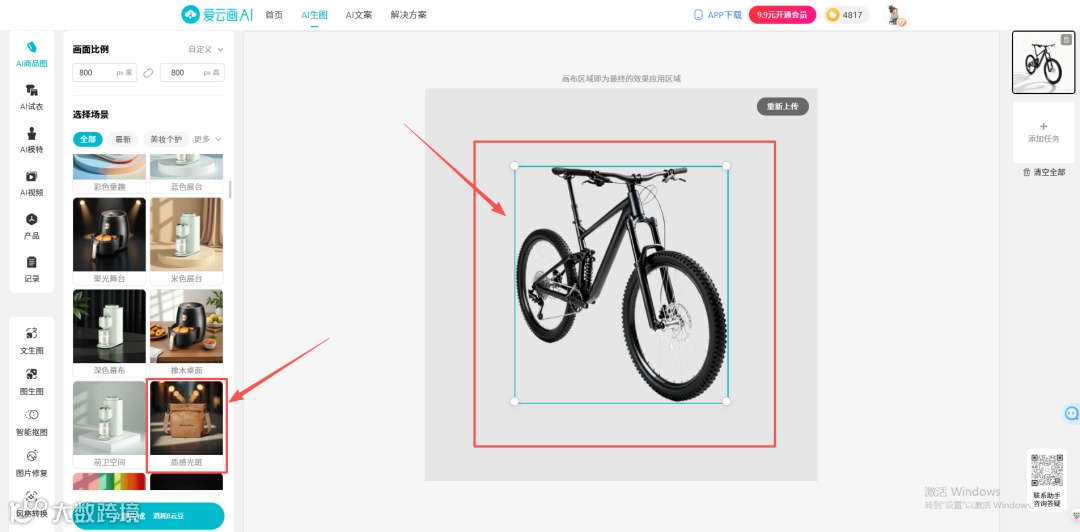Click the 选择场景 heading
The image size is (1080, 532).
click(91, 114)
